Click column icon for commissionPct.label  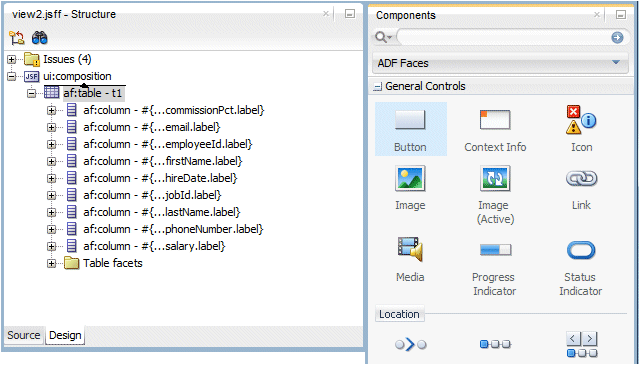pos(71,110)
